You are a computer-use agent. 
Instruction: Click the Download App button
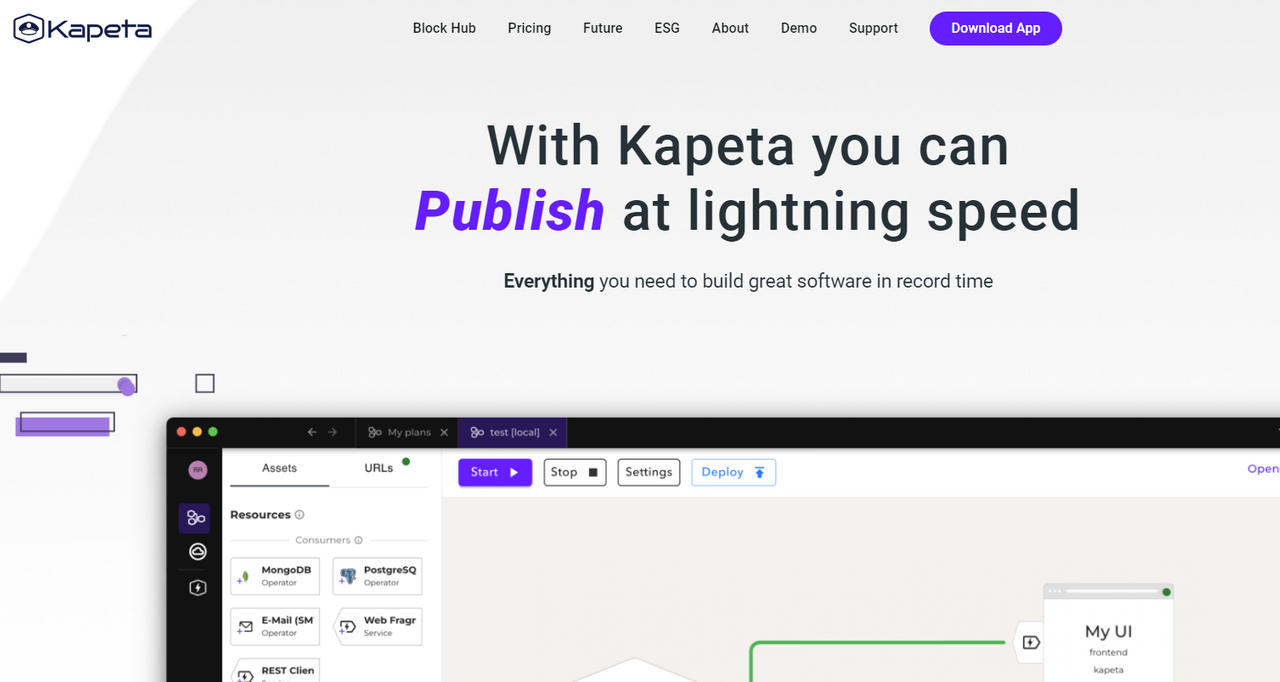pos(996,28)
